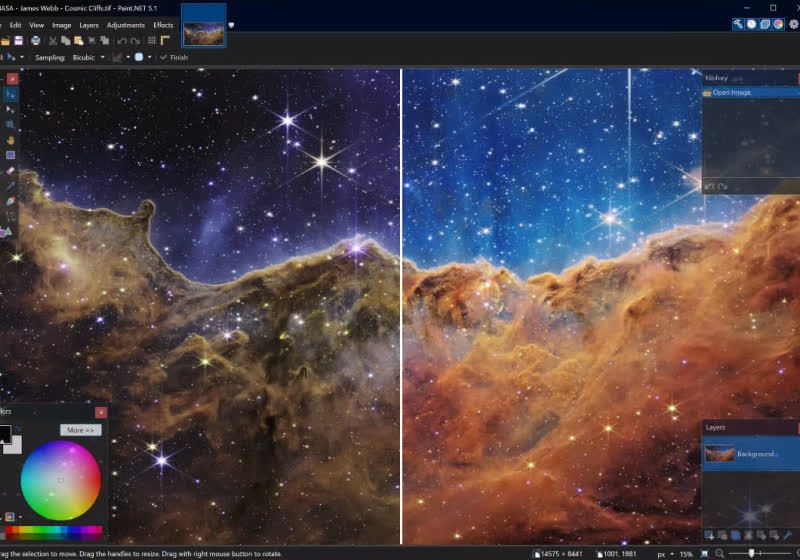Select the Open Image history entry
Viewport: 800px width, 560px height.
tap(751, 92)
